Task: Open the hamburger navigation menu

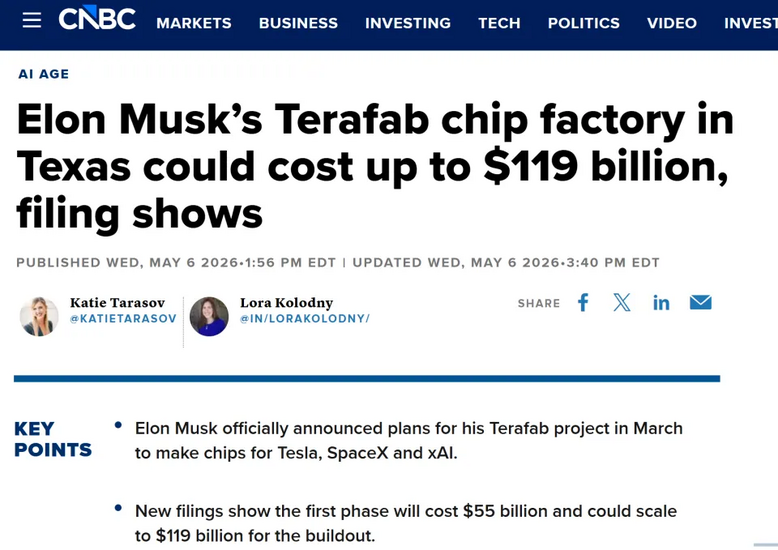Action: [x=32, y=20]
